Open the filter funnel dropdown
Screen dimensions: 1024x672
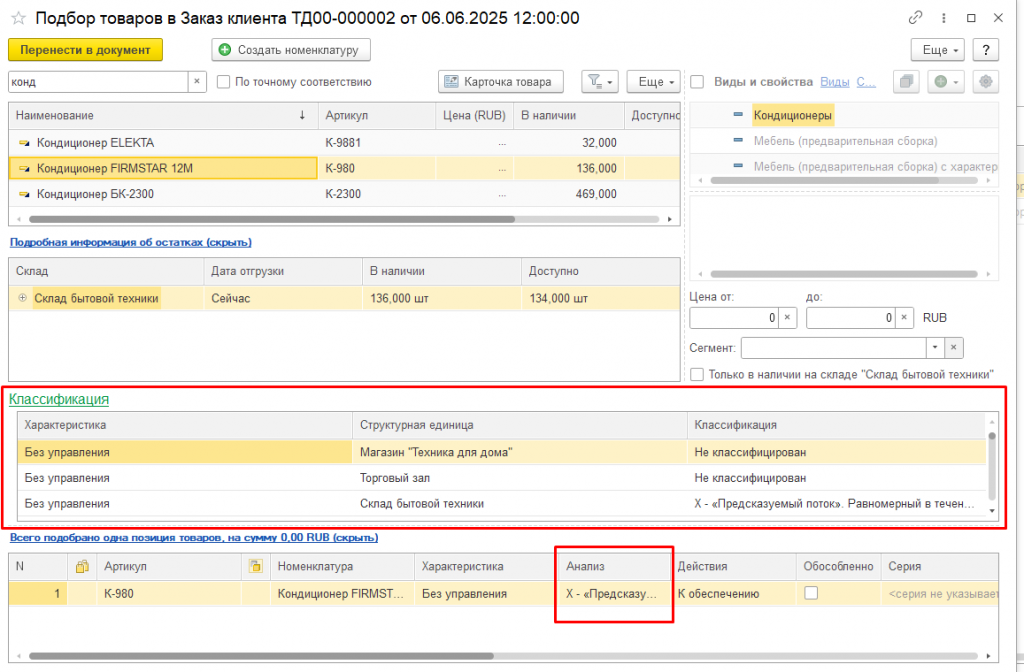pos(600,82)
